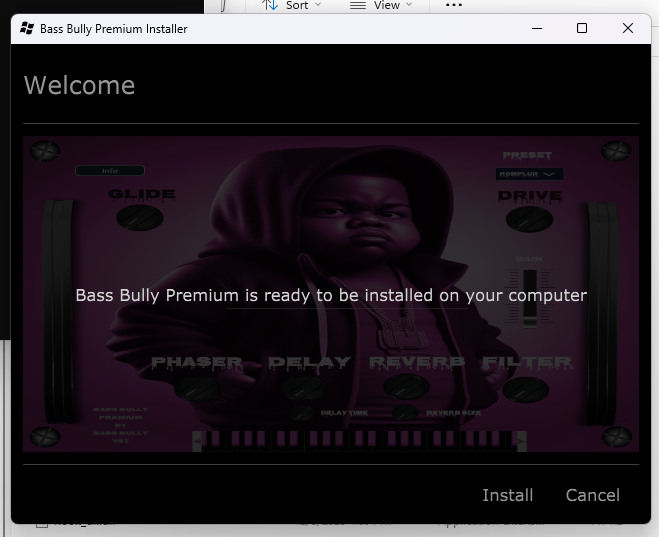Click the piano keyboard strip at the bottom
This screenshot has width=659, height=537.
tap(330, 438)
